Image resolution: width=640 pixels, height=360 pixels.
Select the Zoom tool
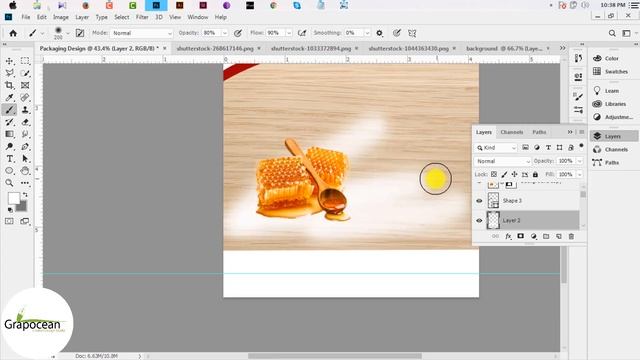(x=9, y=183)
